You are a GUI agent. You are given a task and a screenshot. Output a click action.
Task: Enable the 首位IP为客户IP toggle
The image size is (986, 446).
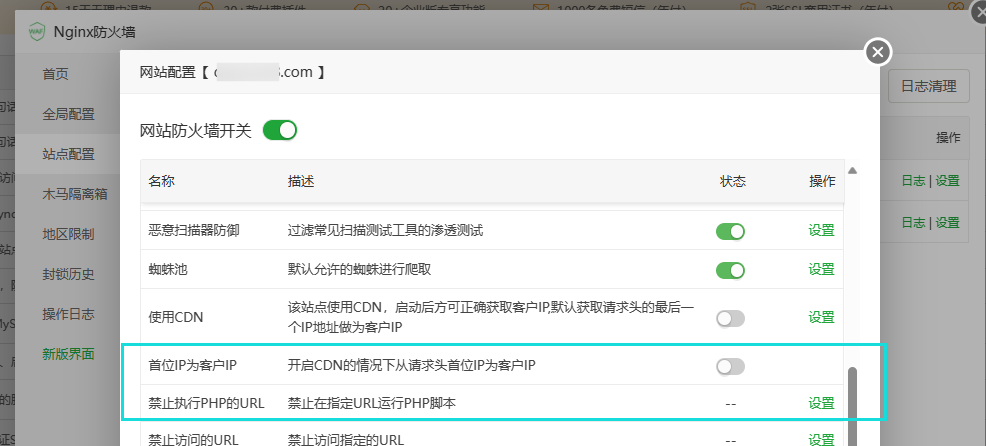pyautogui.click(x=730, y=366)
